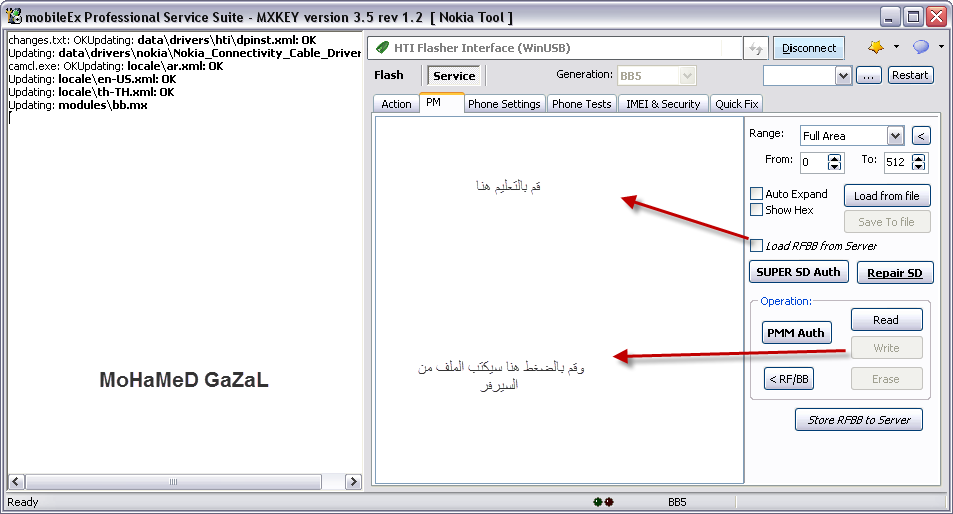Click the Disconnect button
Viewport: 953px width, 514px height.
point(809,48)
